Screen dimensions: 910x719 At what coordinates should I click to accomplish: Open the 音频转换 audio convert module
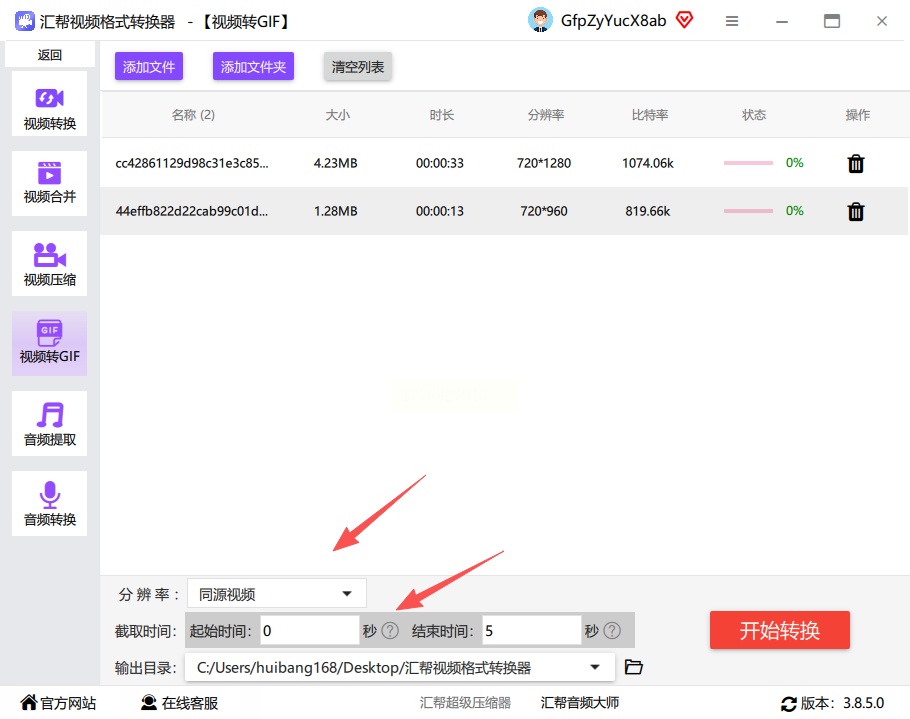click(49, 504)
